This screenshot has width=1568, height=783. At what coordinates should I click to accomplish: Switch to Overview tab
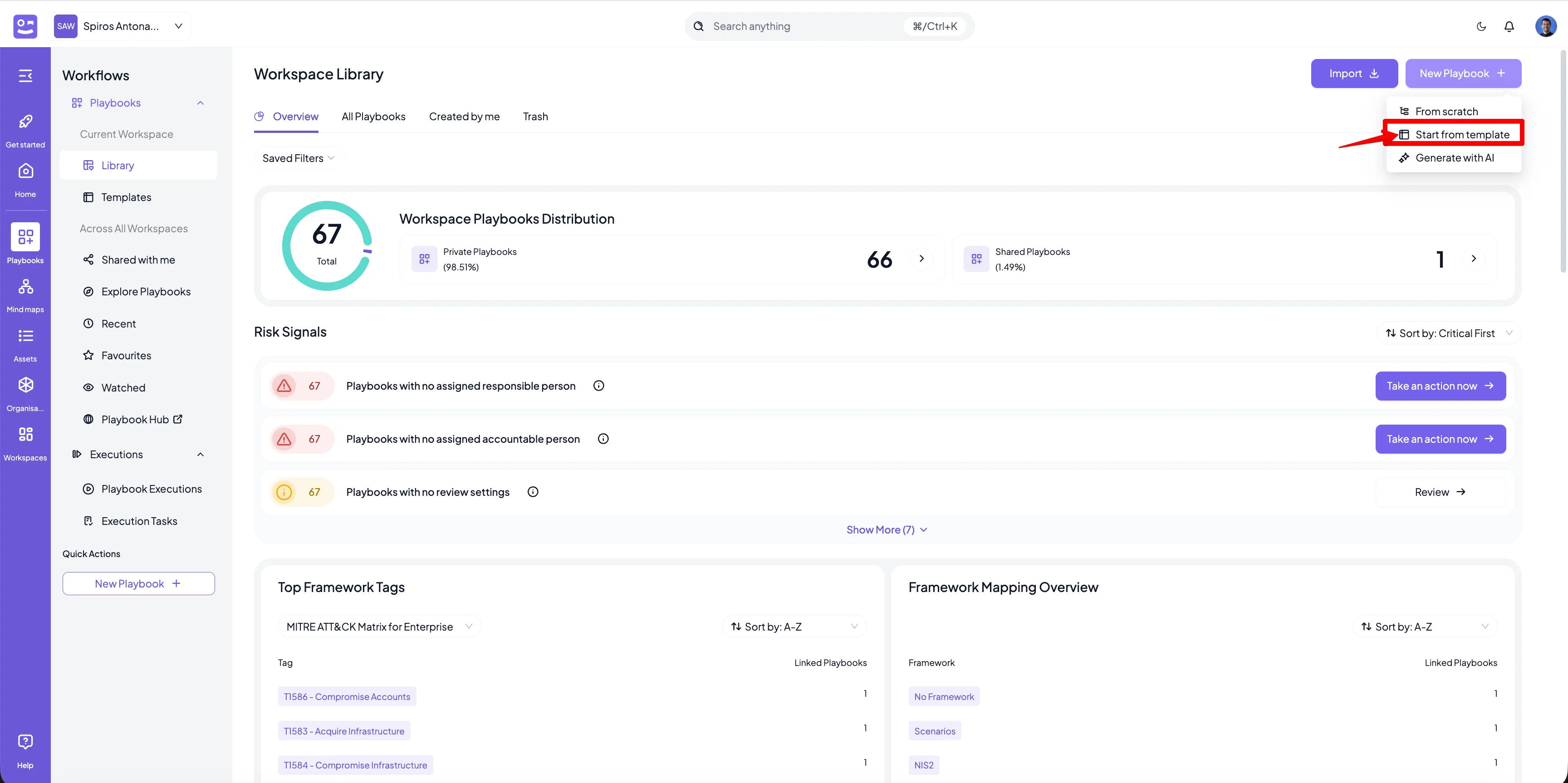point(286,116)
